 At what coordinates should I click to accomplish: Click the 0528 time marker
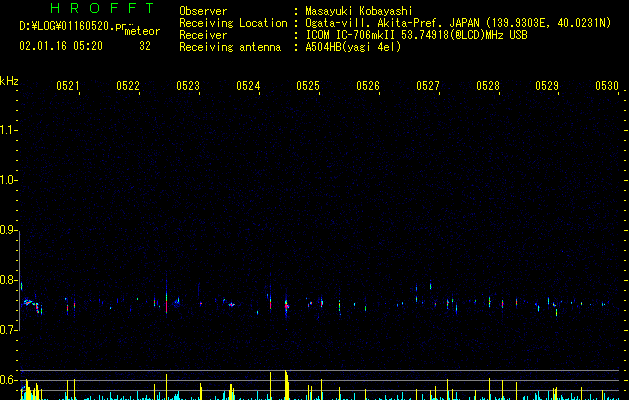coord(488,86)
